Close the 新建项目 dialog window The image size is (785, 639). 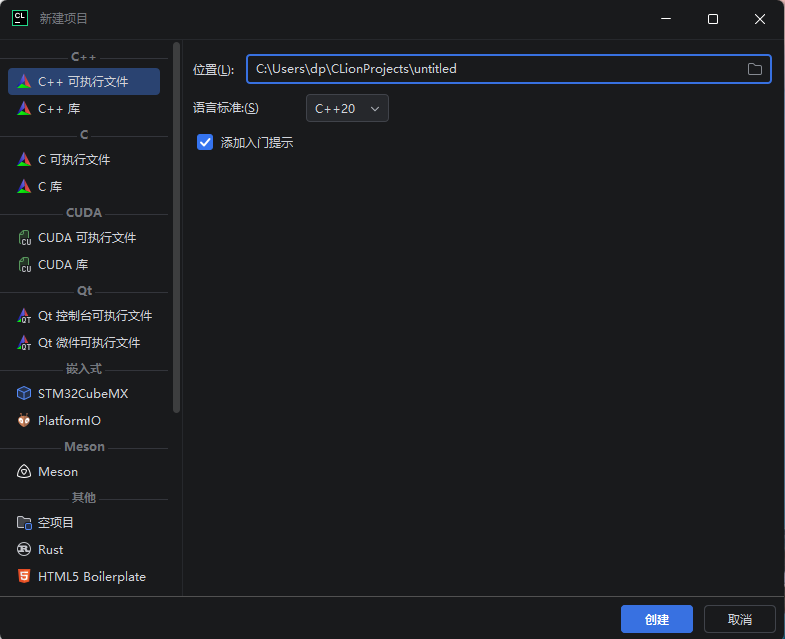759,19
